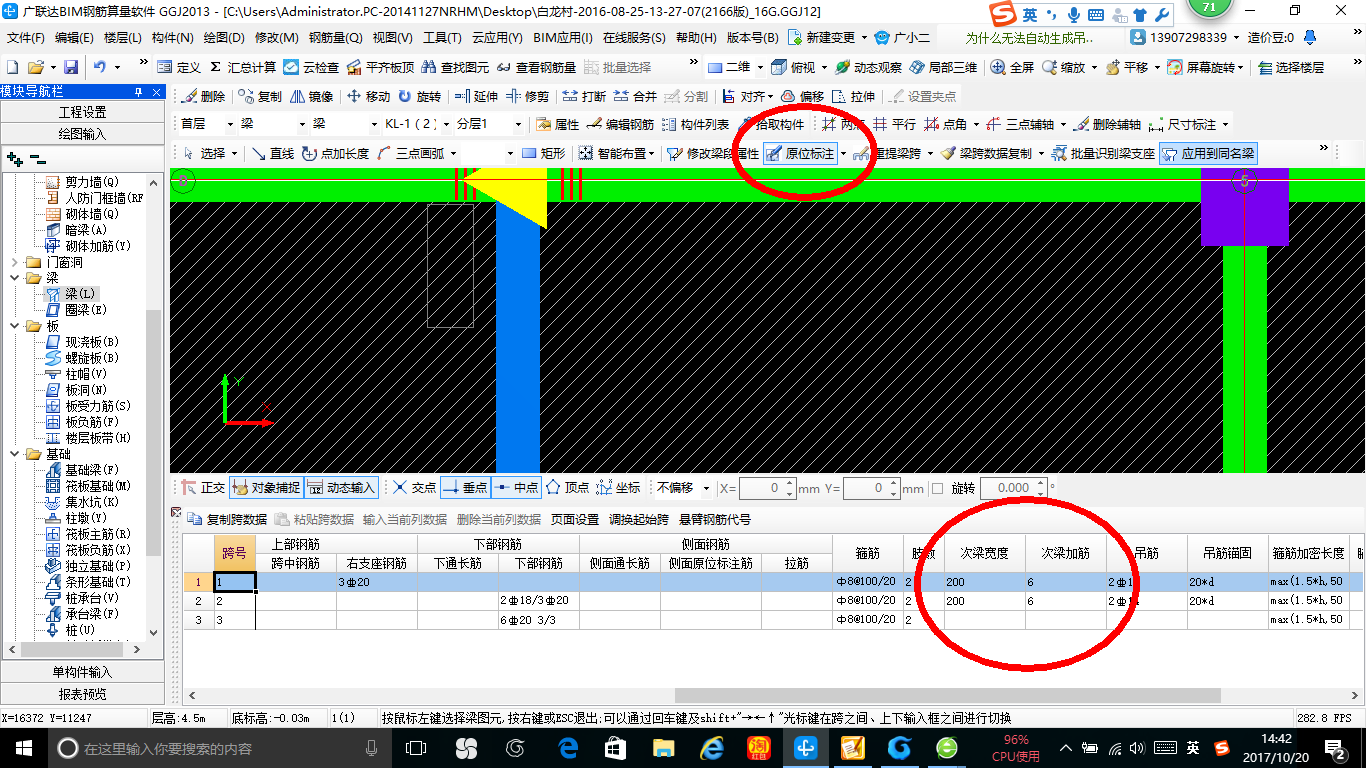Viewport: 1366px width, 768px height.
Task: Open the 钢筋量(Q) menu
Action: pyautogui.click(x=335, y=37)
